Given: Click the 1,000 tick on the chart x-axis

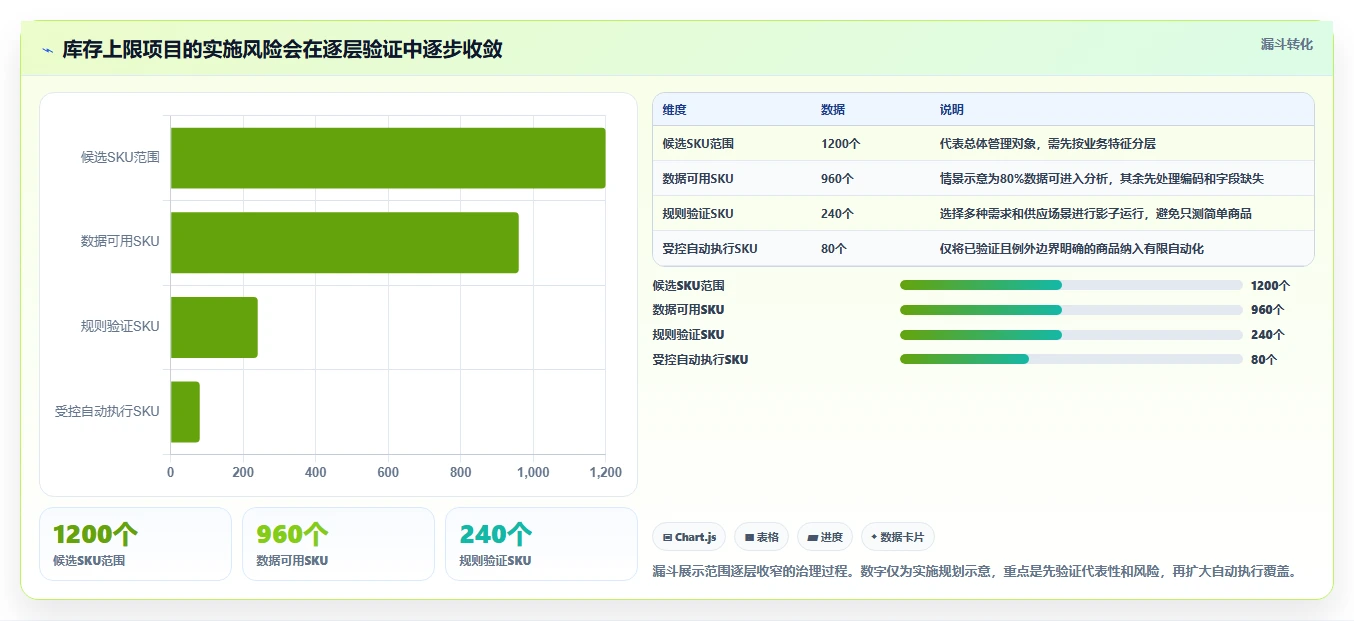Looking at the screenshot, I should coord(533,473).
